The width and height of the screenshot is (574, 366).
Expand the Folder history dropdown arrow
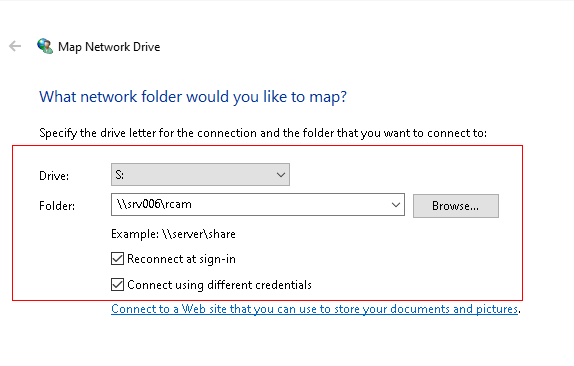[396, 205]
